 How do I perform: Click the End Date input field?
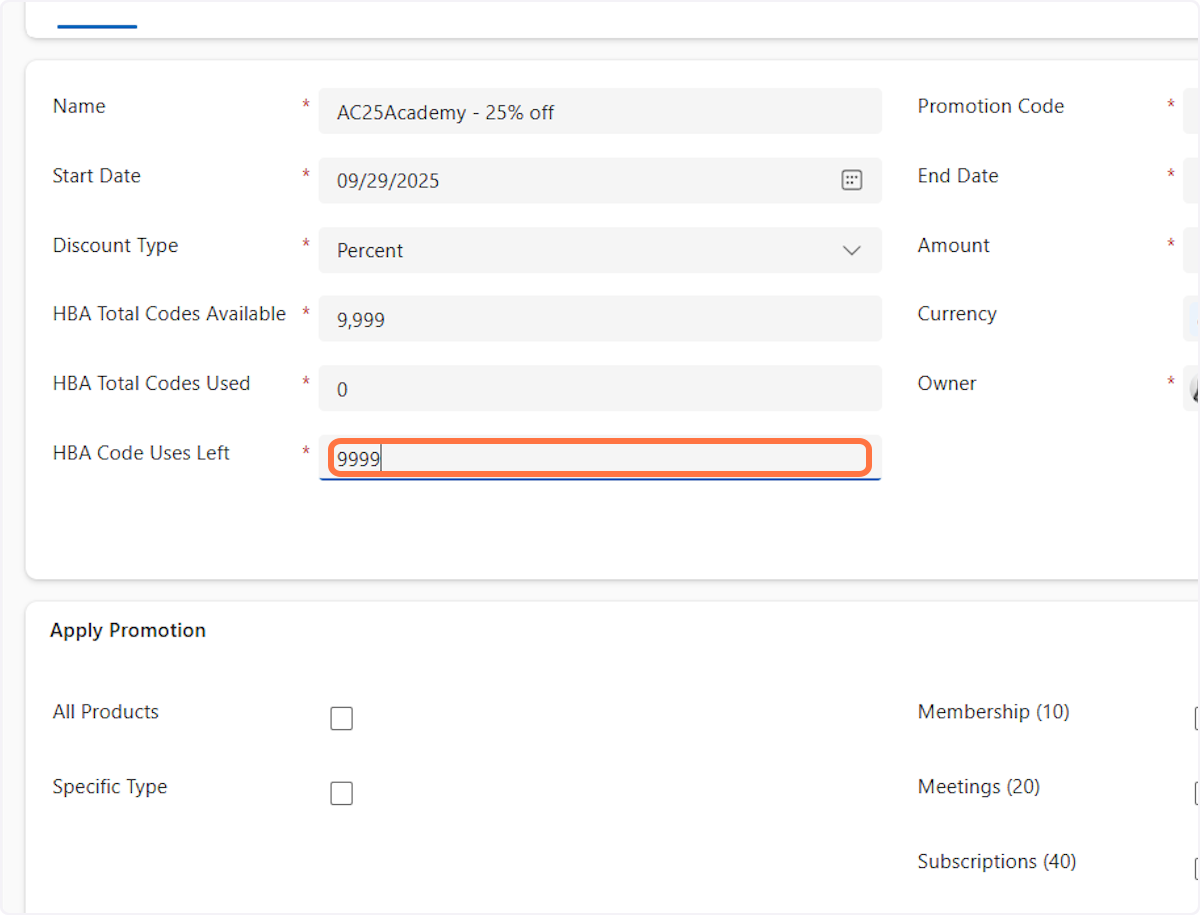(x=1192, y=180)
